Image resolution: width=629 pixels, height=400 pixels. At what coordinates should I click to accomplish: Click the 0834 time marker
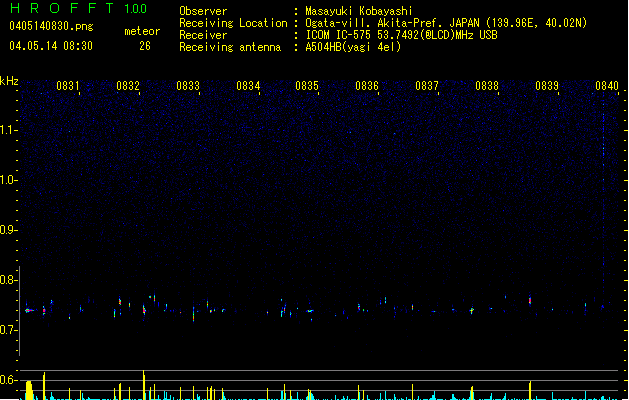(248, 86)
